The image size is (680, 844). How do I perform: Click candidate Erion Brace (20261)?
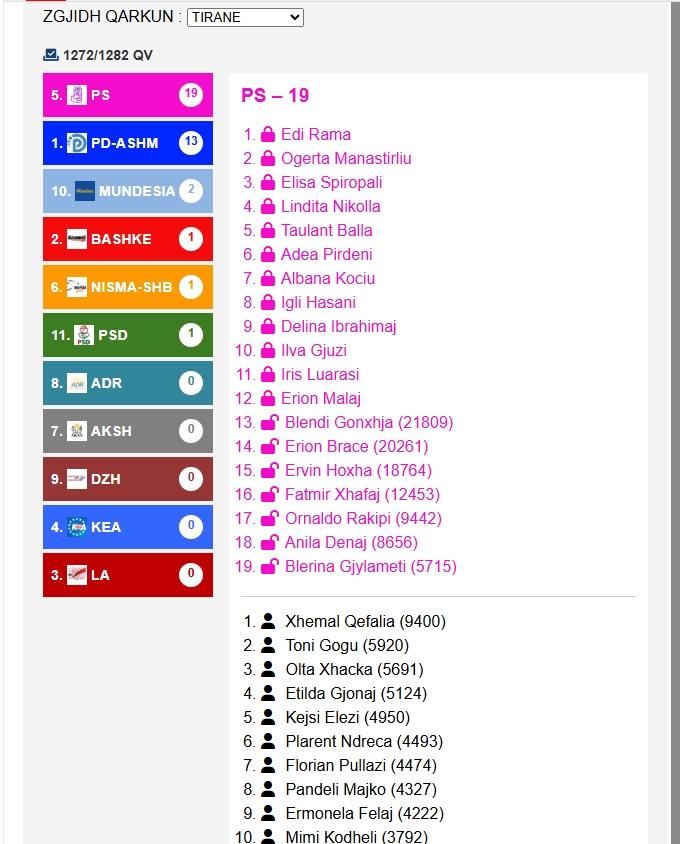[356, 446]
